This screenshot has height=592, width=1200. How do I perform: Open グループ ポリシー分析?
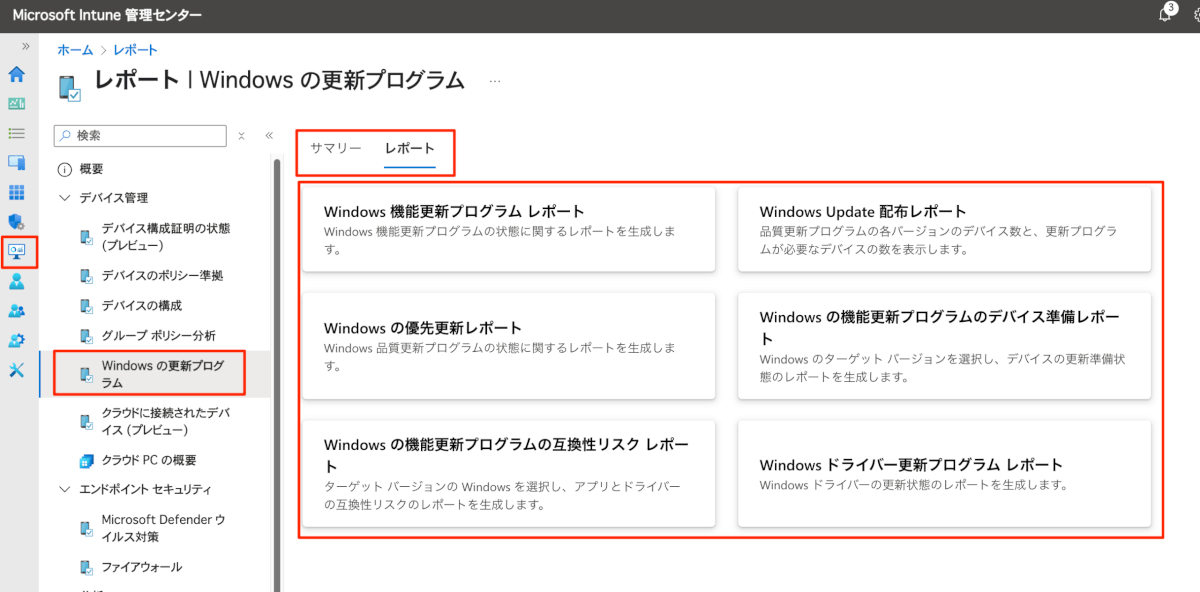pyautogui.click(x=158, y=335)
